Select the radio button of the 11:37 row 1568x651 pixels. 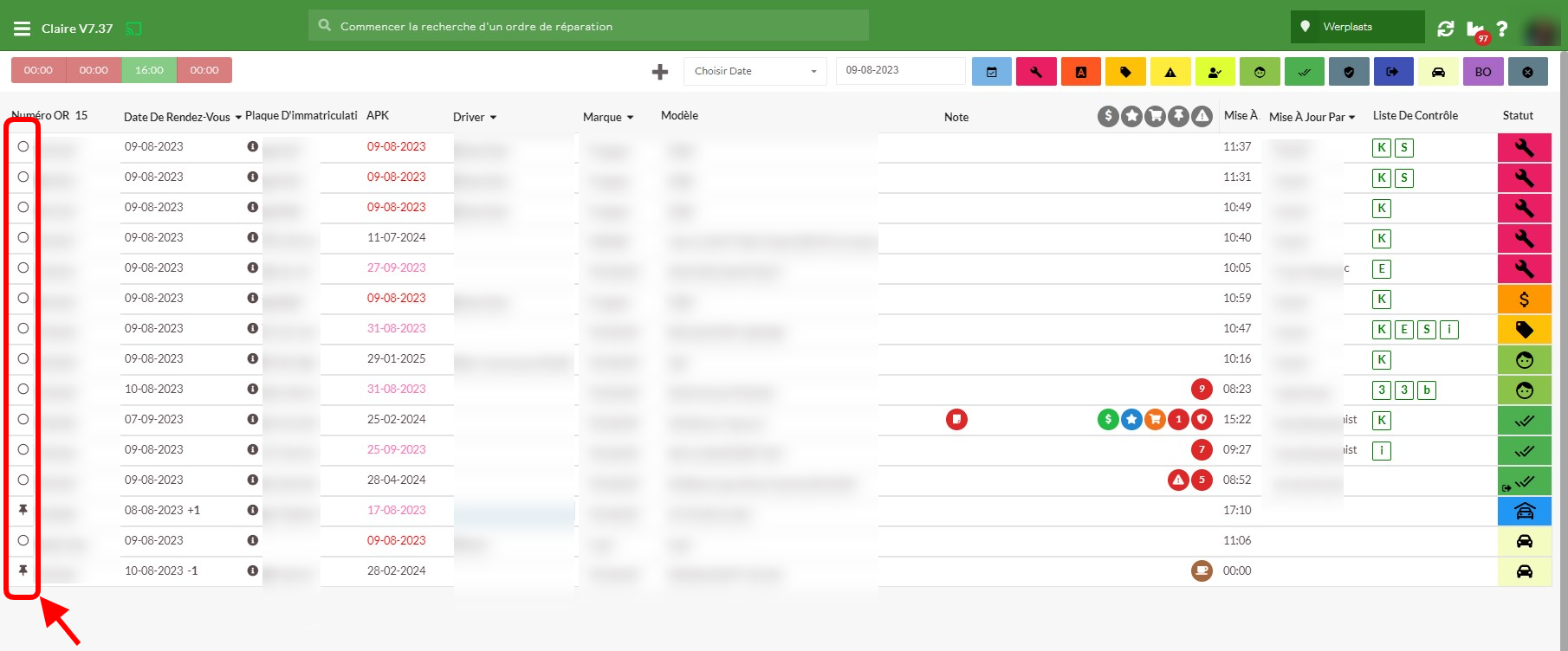23,146
